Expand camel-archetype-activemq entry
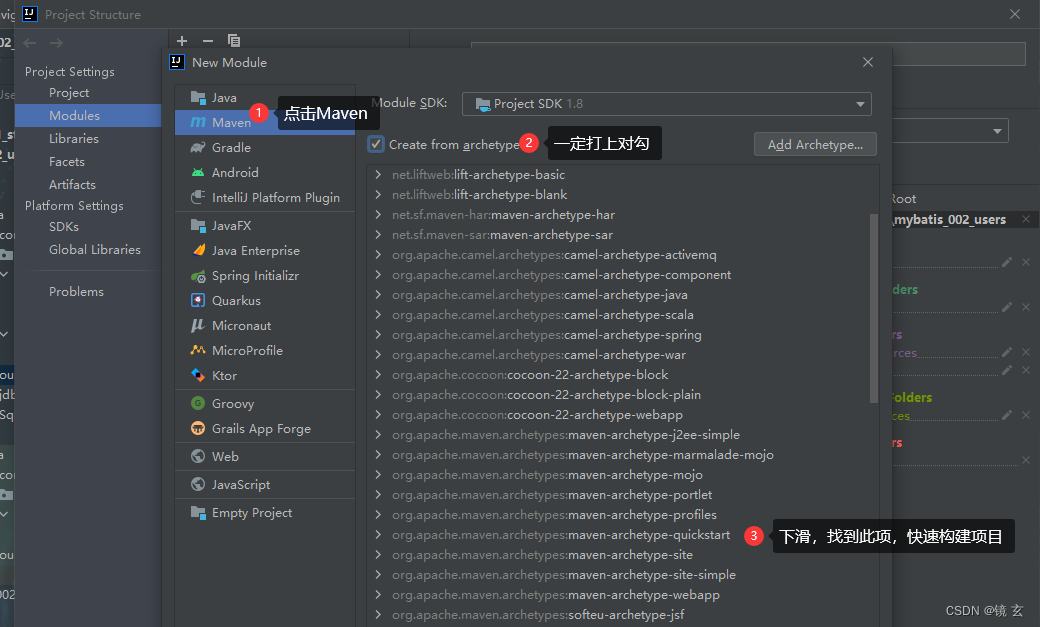1040x627 pixels. [378, 255]
